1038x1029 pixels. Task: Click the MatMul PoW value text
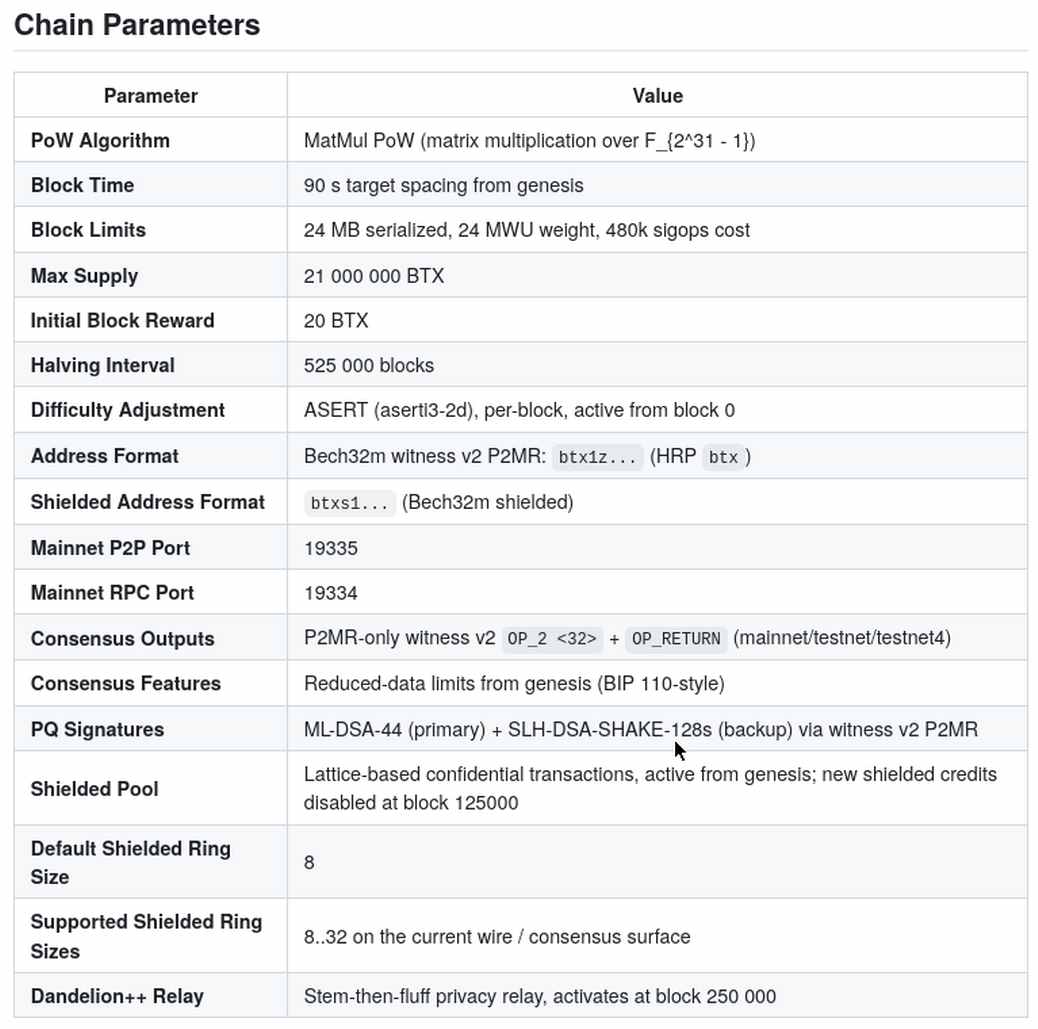point(530,140)
